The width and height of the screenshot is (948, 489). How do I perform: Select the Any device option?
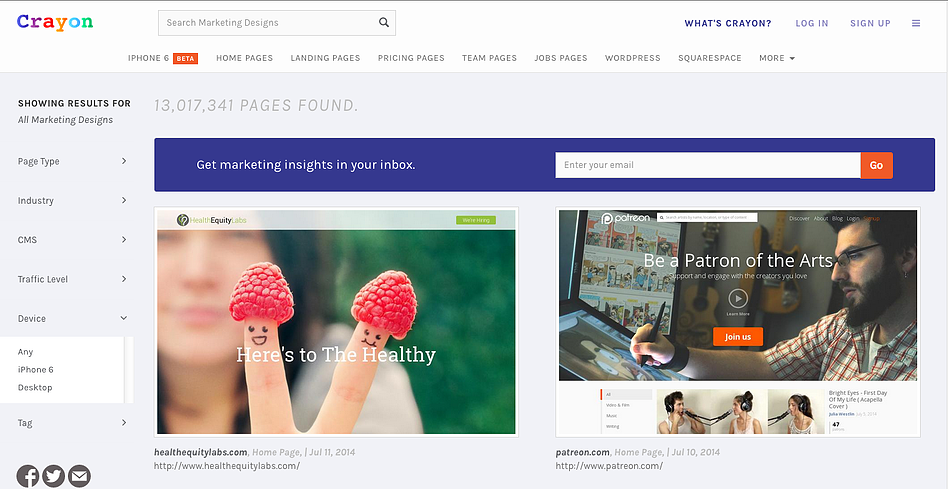(x=25, y=352)
